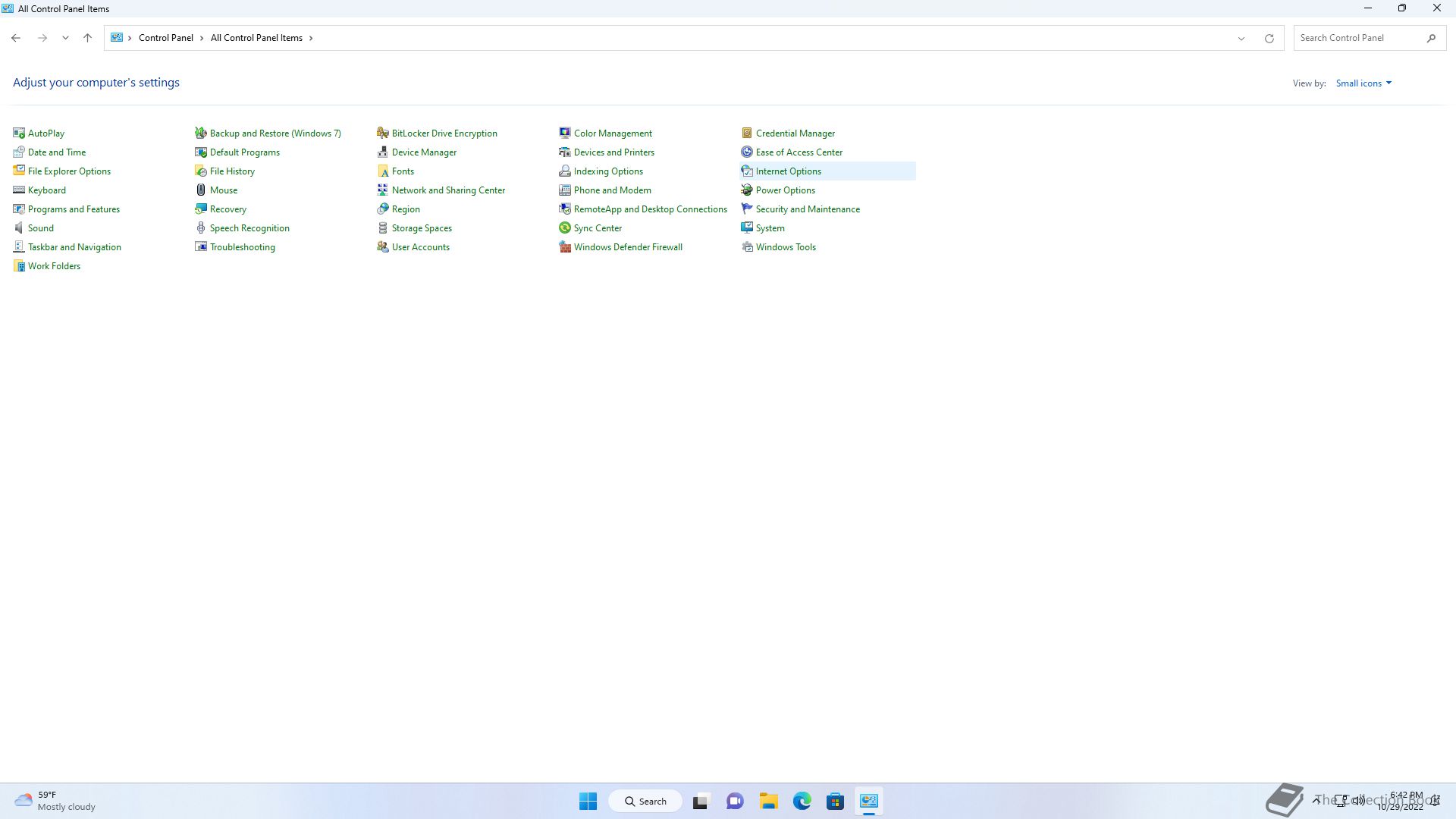The height and width of the screenshot is (819, 1456).
Task: Click the Credential Manager icon
Action: [x=747, y=133]
